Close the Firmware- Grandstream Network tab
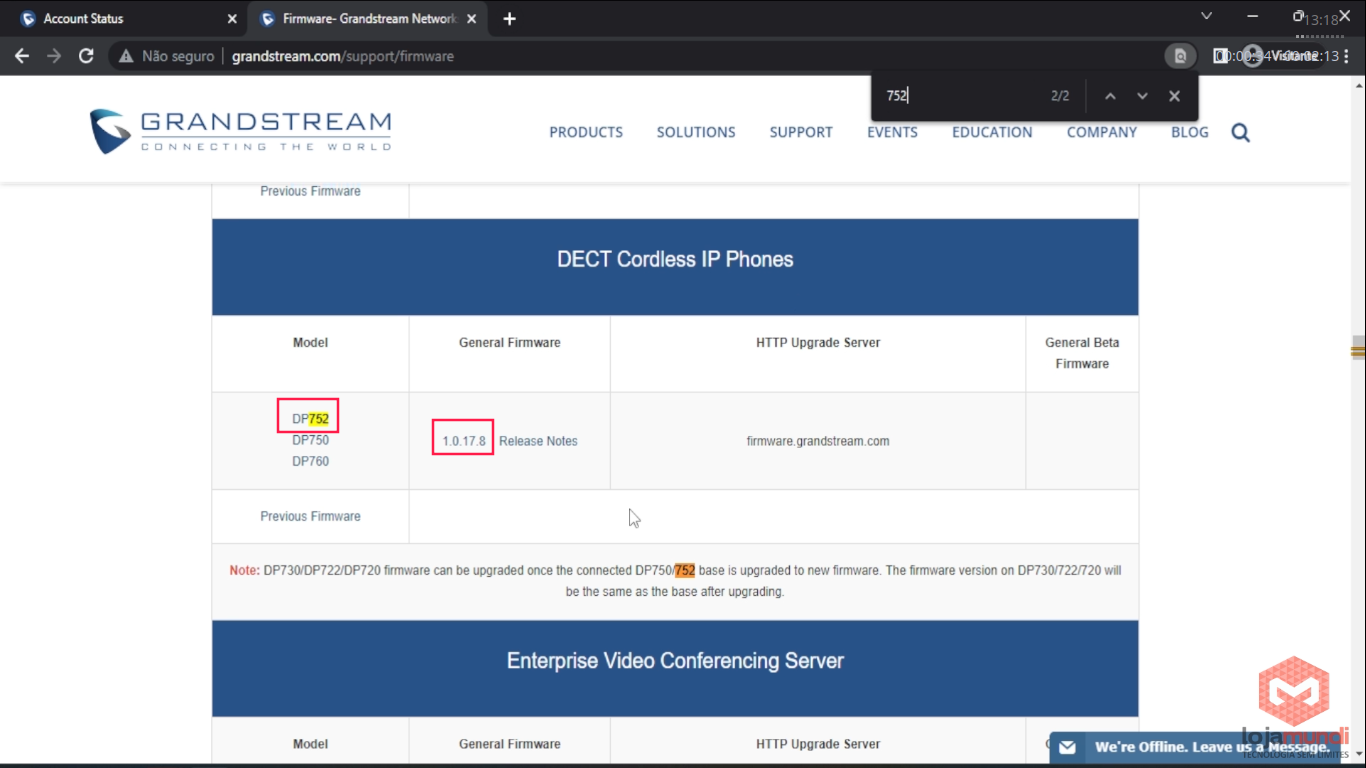Viewport: 1366px width, 768px height. (x=471, y=19)
